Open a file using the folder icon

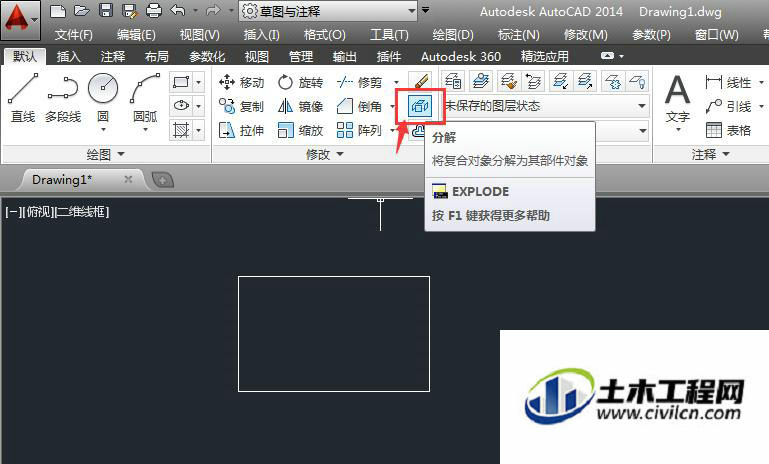point(81,10)
